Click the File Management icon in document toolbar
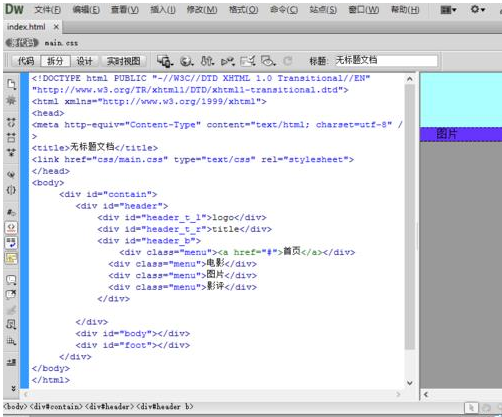 pyautogui.click(x=207, y=61)
